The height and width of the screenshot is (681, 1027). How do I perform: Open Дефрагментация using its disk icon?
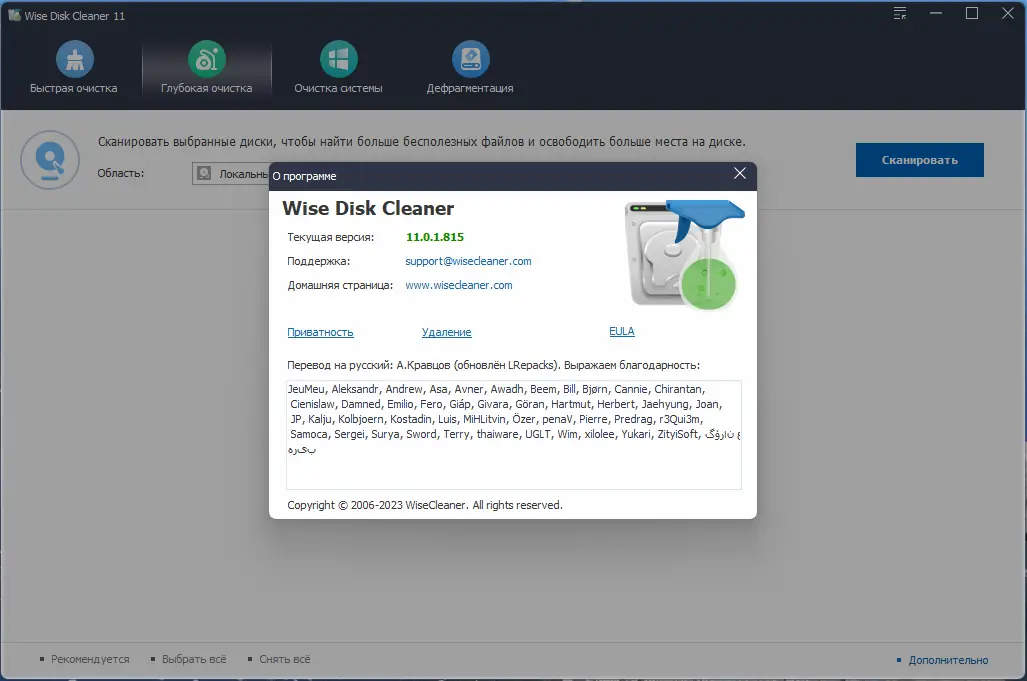click(470, 58)
